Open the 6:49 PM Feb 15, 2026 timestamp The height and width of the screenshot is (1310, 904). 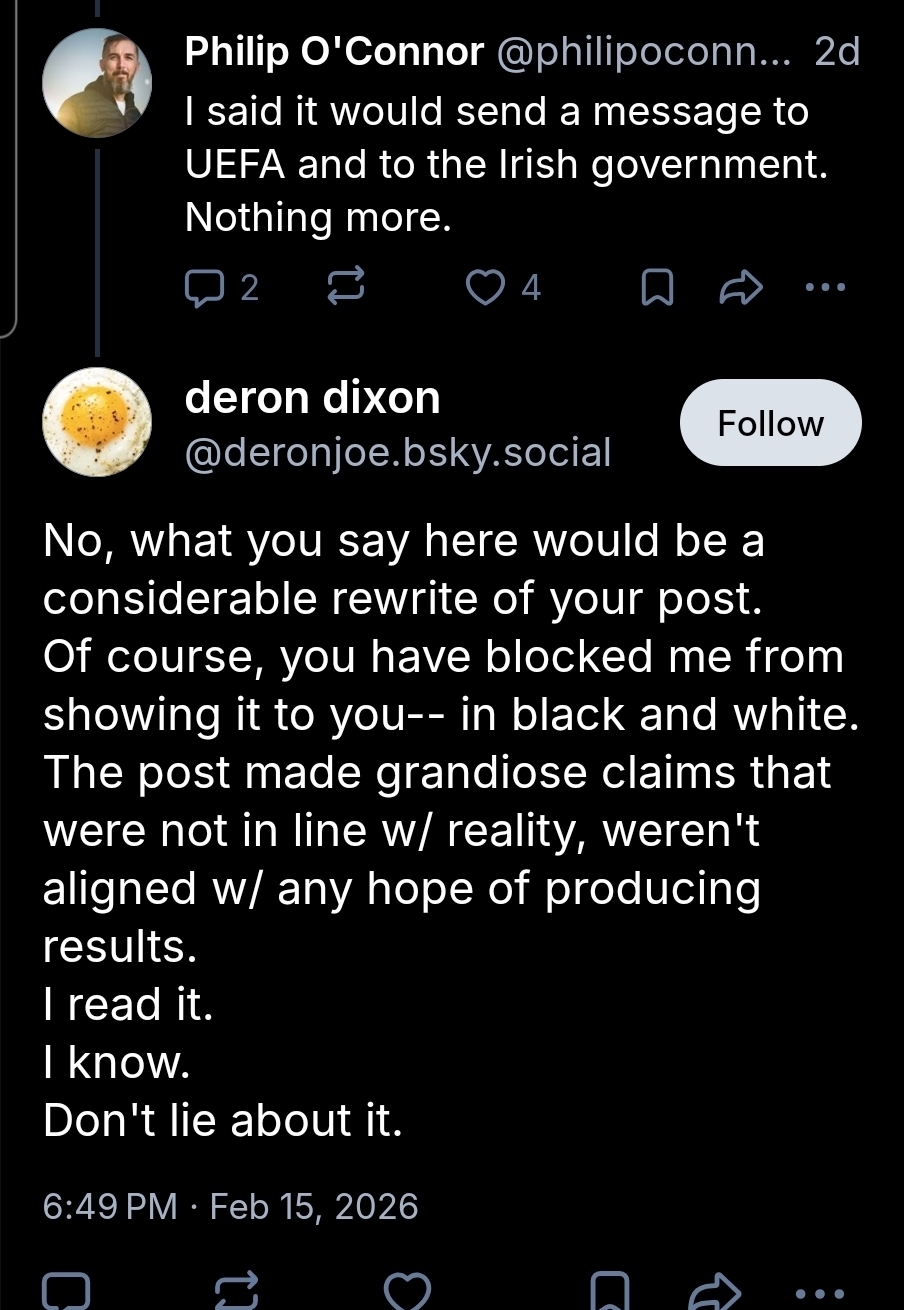coord(230,1206)
